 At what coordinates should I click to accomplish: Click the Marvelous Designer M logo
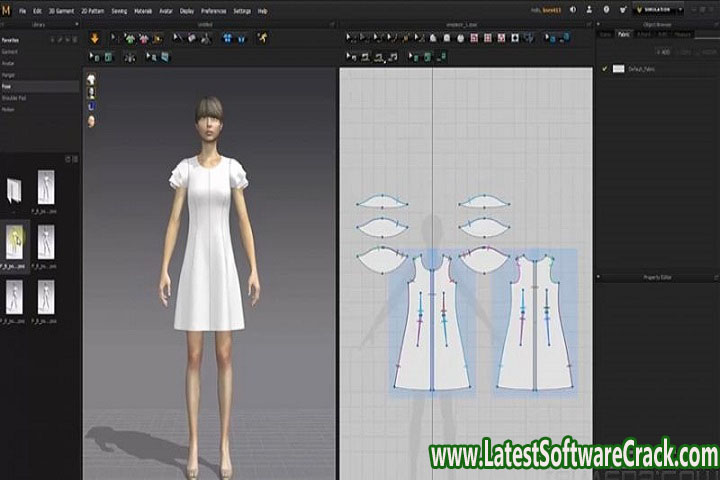tap(6, 10)
